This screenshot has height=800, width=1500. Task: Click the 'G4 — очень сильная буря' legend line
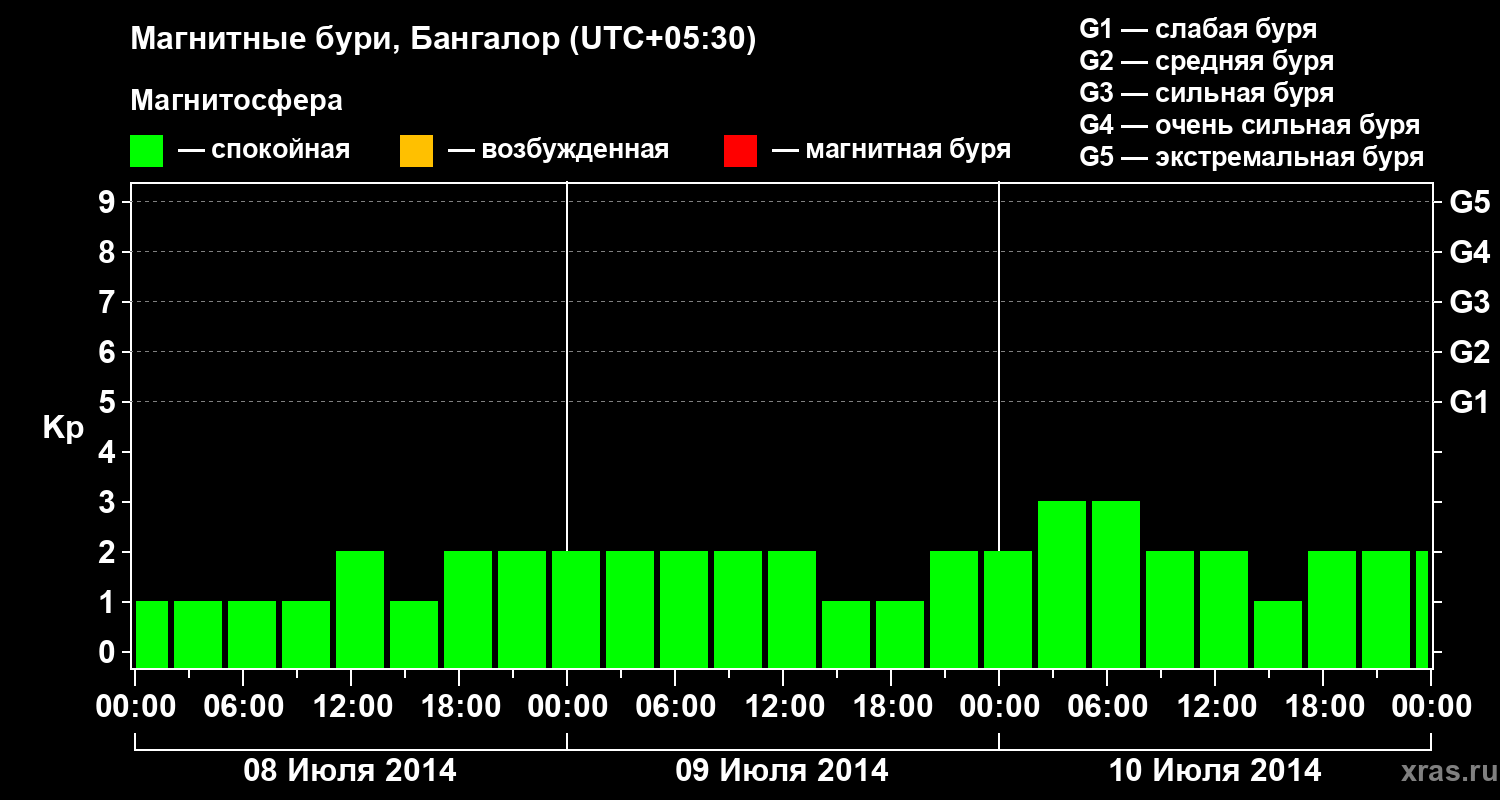1249,125
